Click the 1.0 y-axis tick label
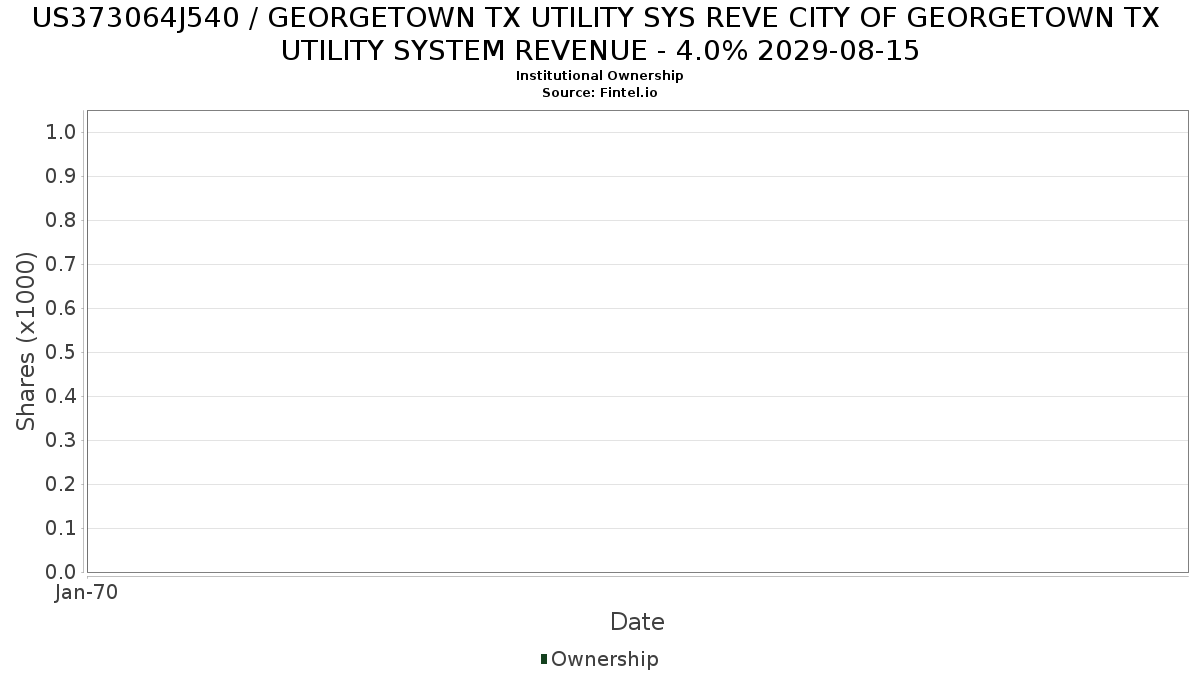 61,133
